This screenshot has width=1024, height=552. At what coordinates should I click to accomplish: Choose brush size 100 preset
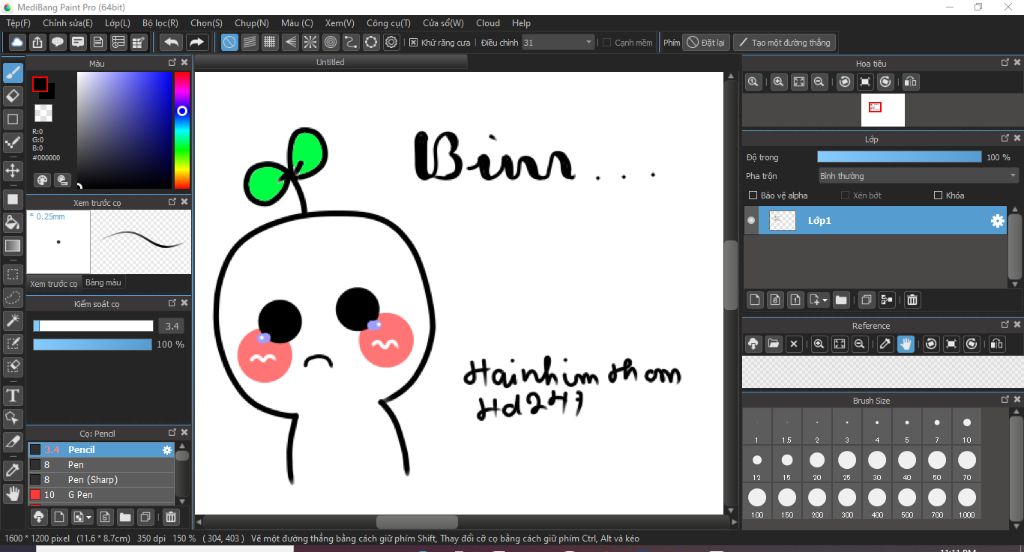(757, 502)
